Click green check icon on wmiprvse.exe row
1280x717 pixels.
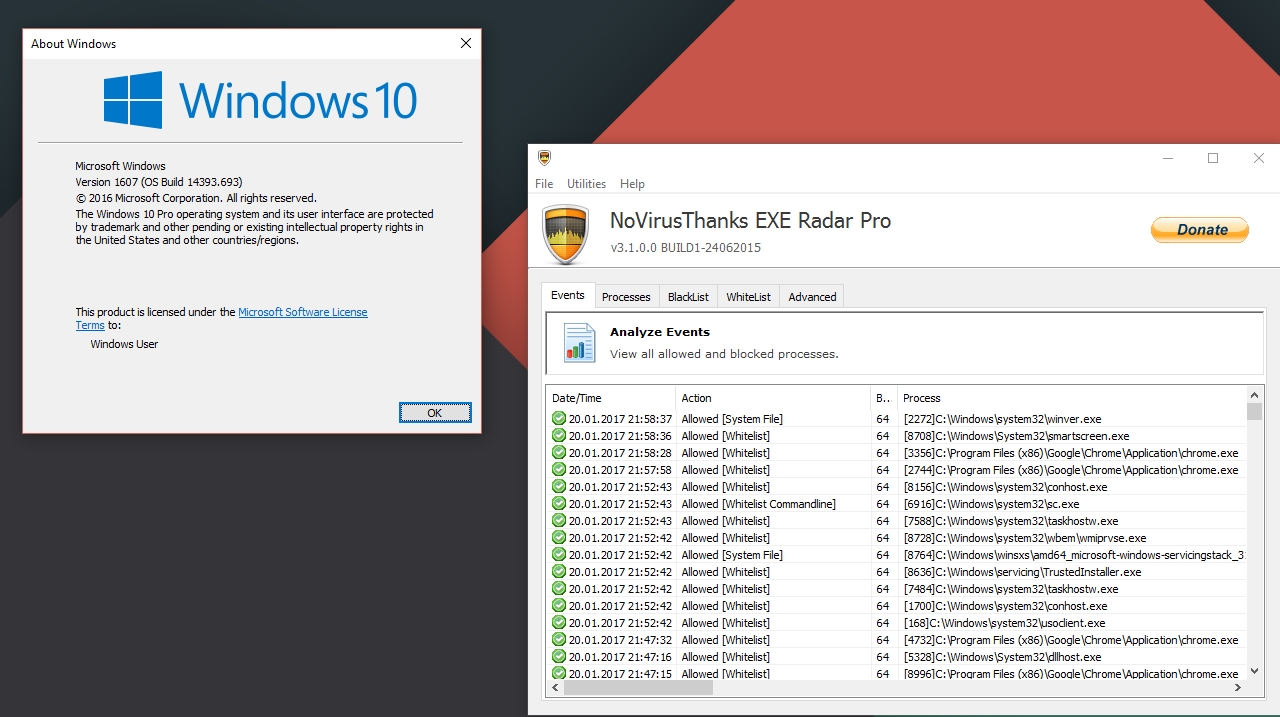[x=559, y=538]
